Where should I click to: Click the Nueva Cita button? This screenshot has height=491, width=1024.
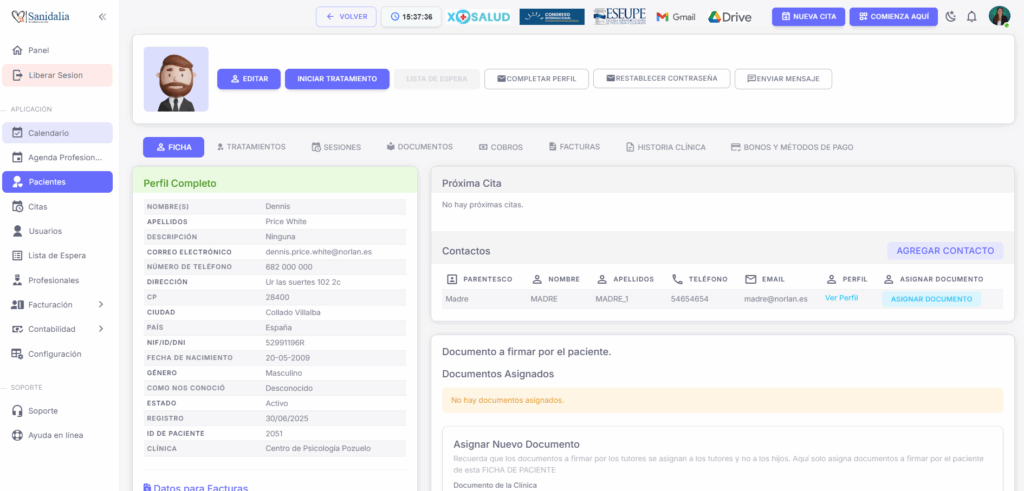(x=808, y=17)
